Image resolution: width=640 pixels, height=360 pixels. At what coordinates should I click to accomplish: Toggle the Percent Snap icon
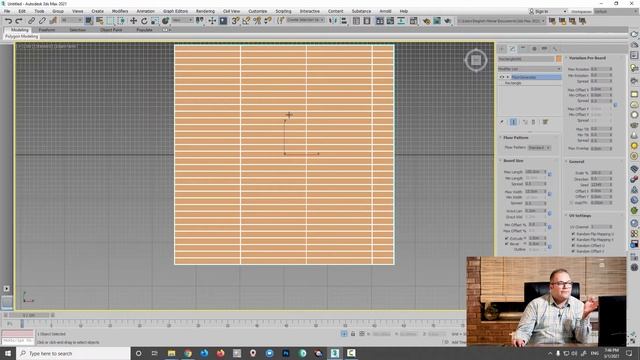pos(257,20)
